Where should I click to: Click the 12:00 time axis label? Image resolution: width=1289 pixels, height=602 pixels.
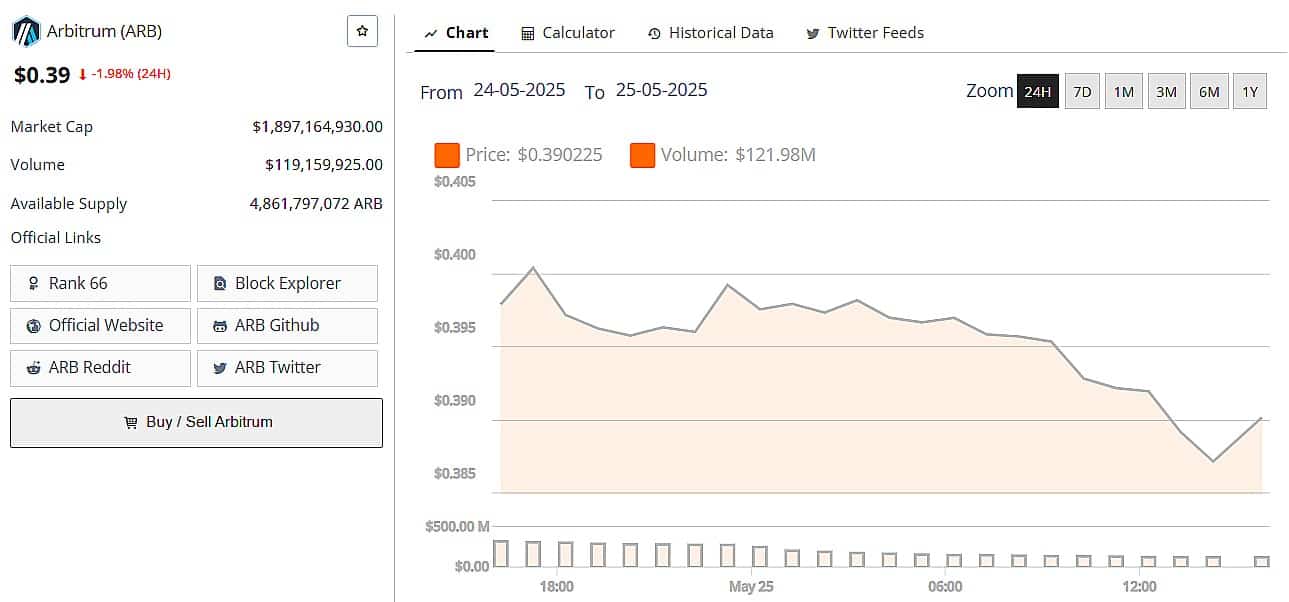click(x=1139, y=587)
